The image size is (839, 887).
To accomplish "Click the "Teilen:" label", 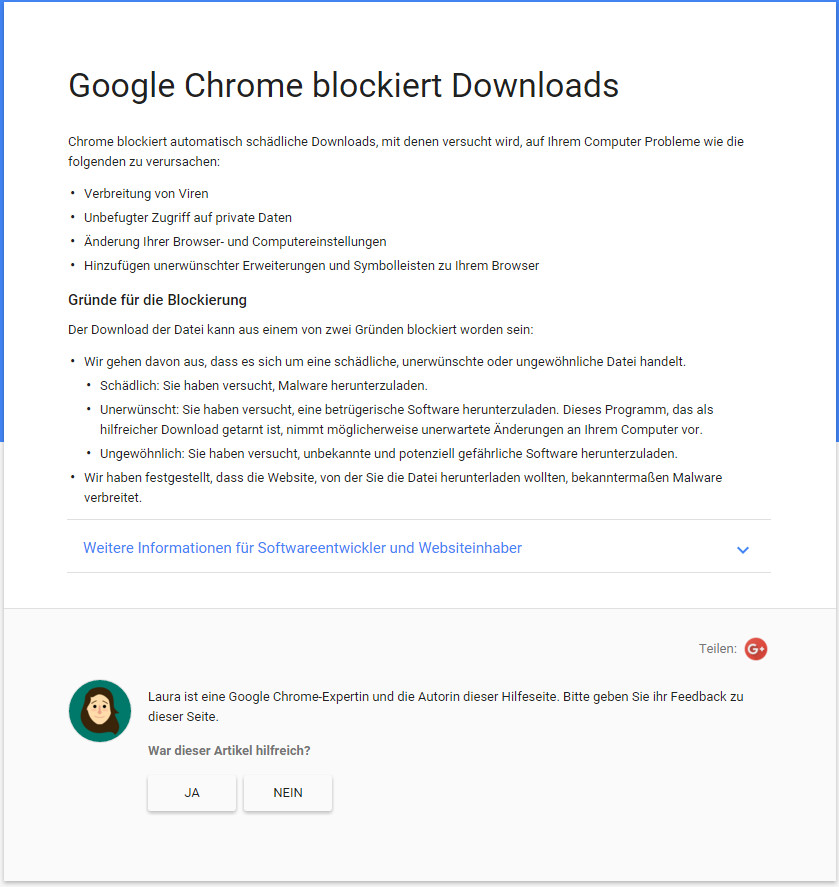I will tap(717, 649).
